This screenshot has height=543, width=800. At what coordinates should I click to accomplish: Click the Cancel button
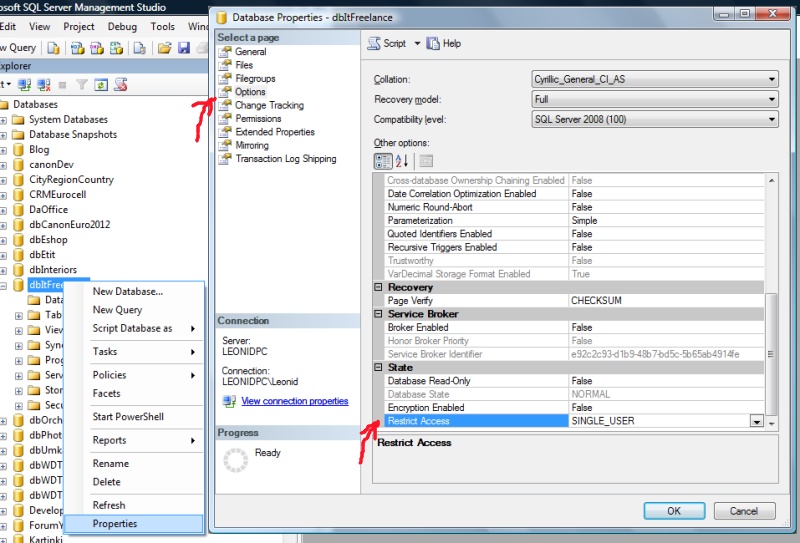click(744, 511)
